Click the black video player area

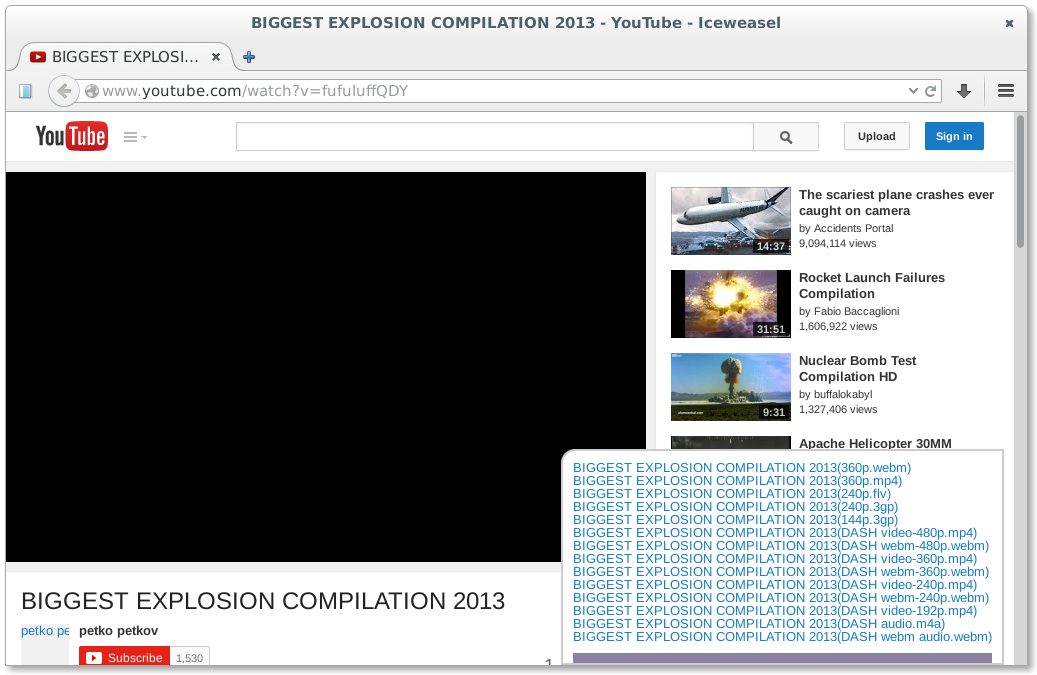(x=325, y=367)
